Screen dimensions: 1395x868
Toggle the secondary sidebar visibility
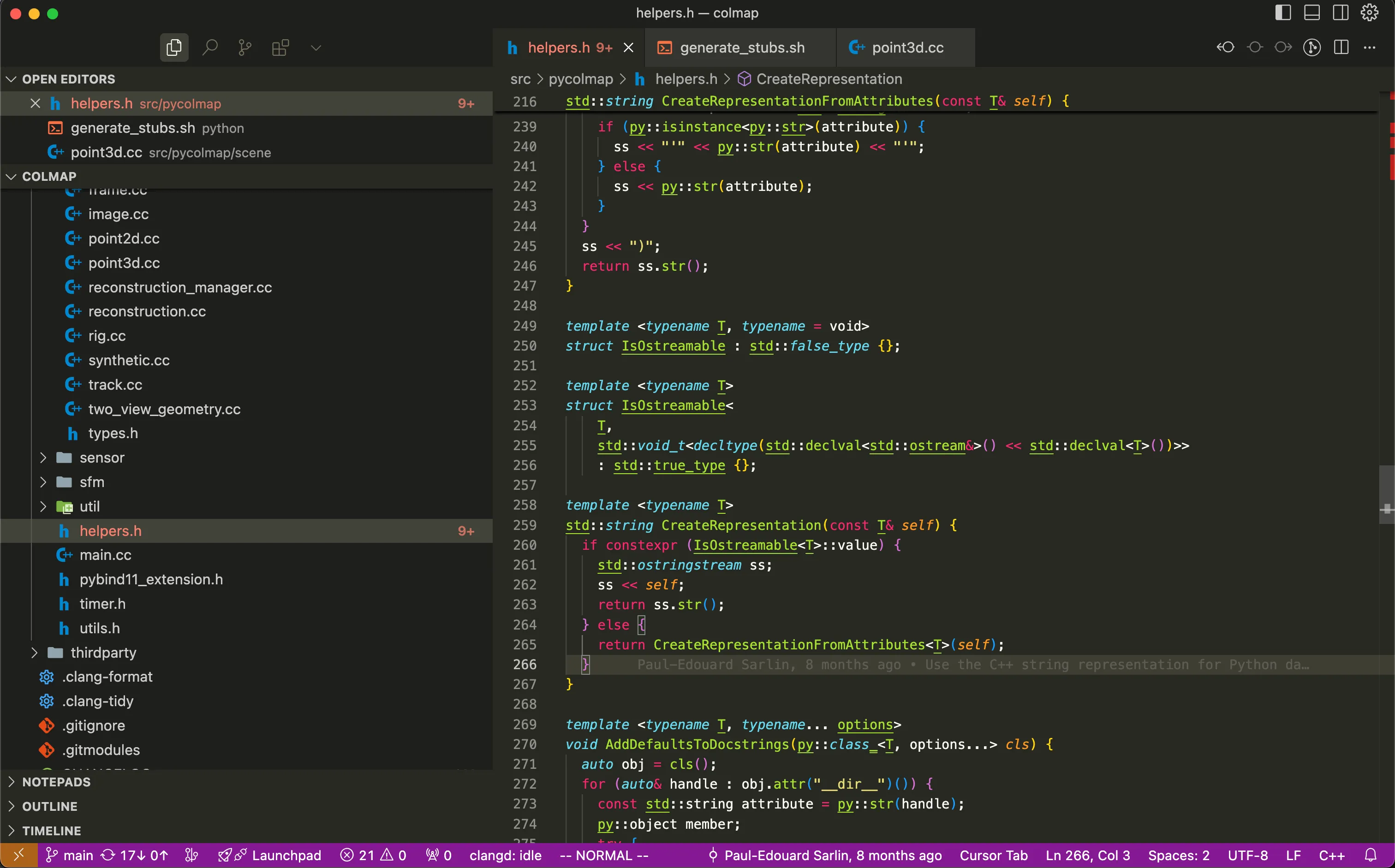pos(1341,12)
